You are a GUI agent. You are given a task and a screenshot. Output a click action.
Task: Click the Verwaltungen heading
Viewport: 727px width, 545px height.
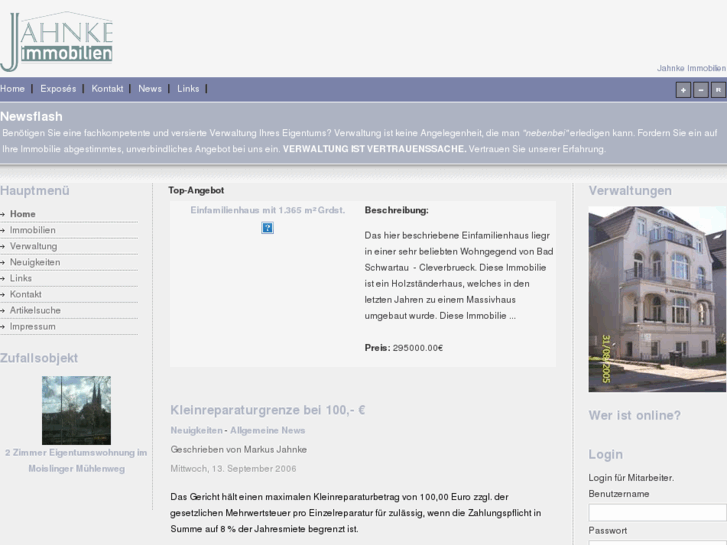(x=630, y=191)
